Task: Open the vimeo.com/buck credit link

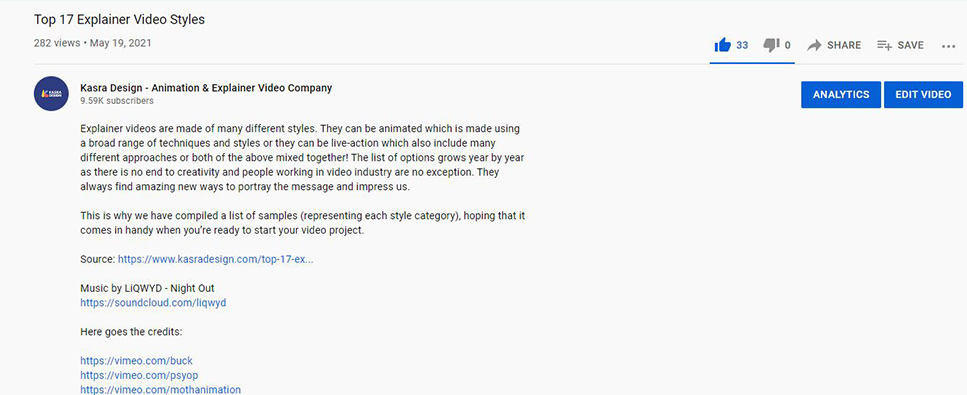Action: 136,360
